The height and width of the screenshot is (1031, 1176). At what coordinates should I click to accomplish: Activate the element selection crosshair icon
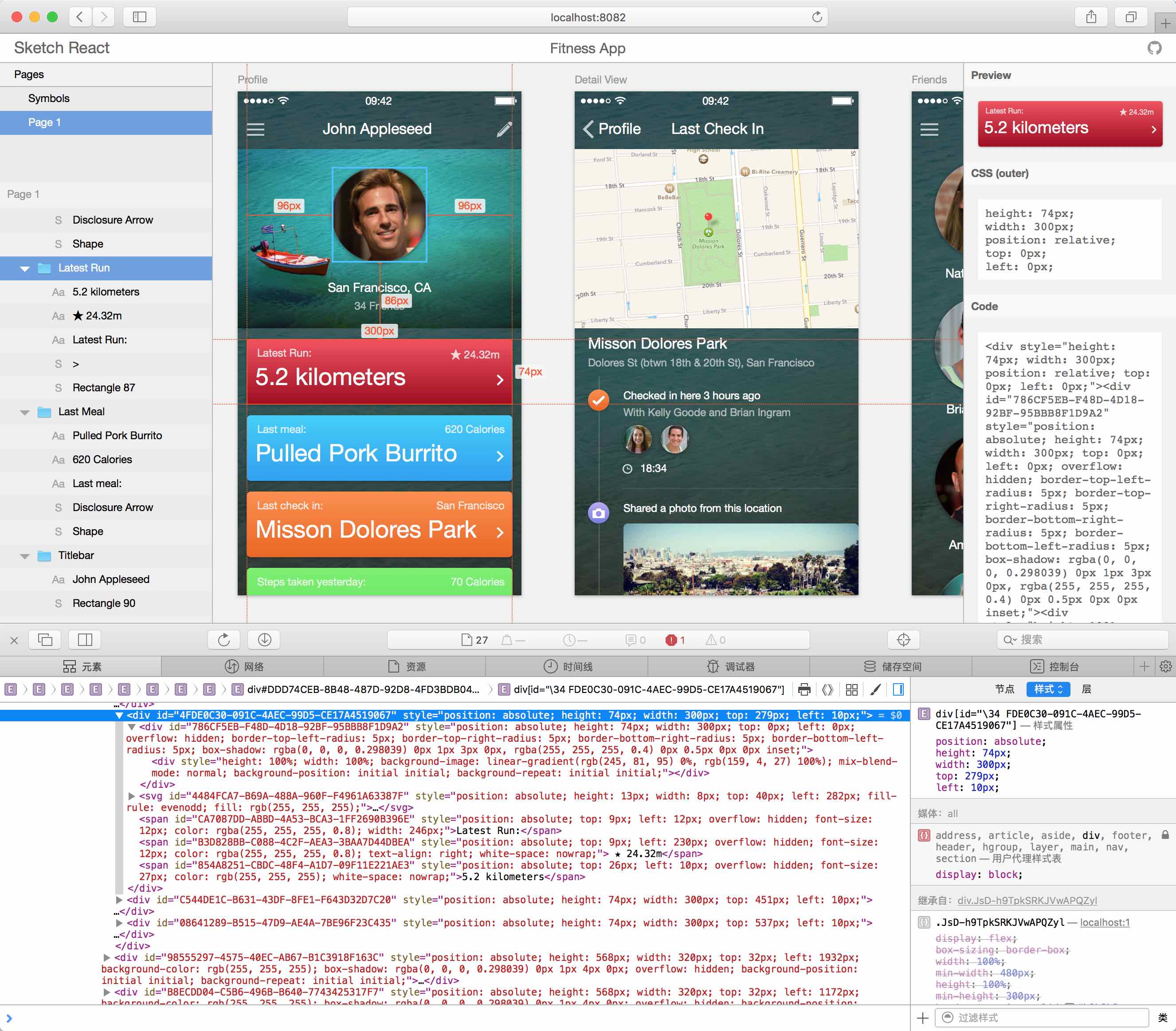point(903,640)
